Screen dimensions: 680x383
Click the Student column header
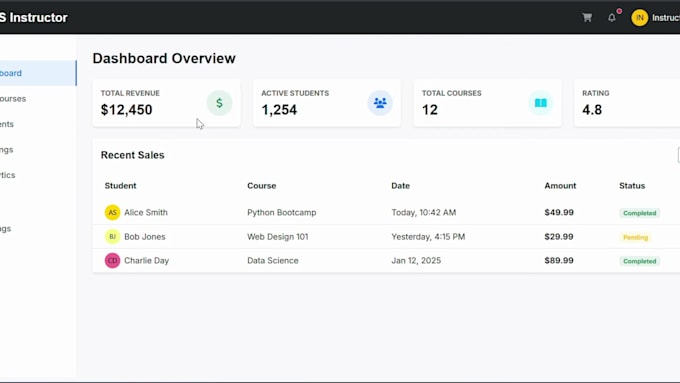[121, 186]
